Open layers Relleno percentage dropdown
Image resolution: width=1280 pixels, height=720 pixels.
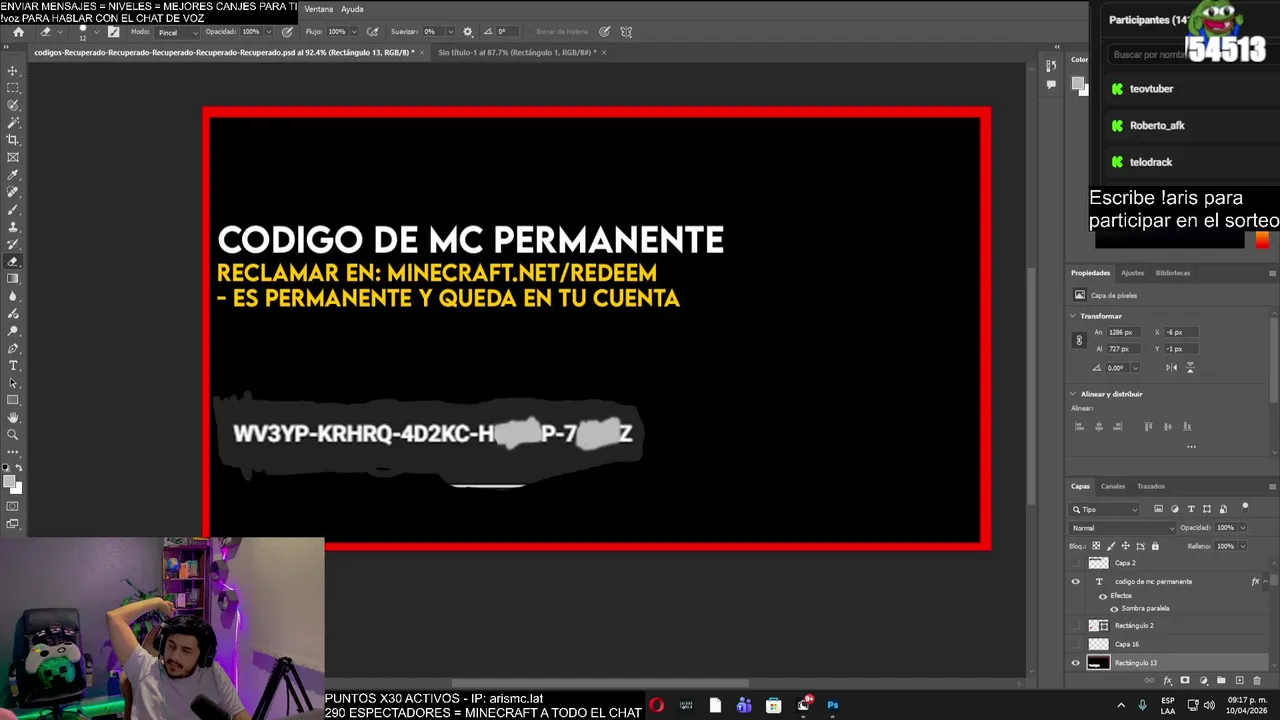[1243, 546]
